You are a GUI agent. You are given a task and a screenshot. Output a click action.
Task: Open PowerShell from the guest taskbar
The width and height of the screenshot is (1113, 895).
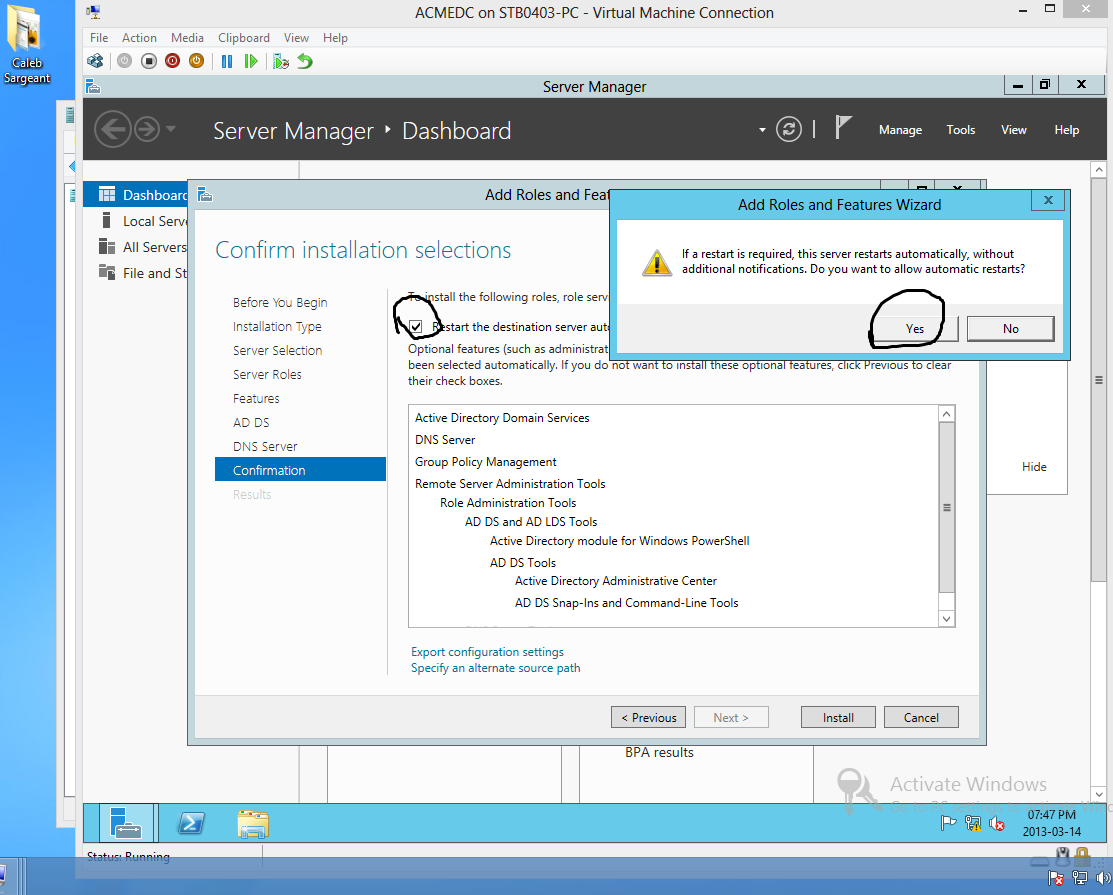coord(191,823)
